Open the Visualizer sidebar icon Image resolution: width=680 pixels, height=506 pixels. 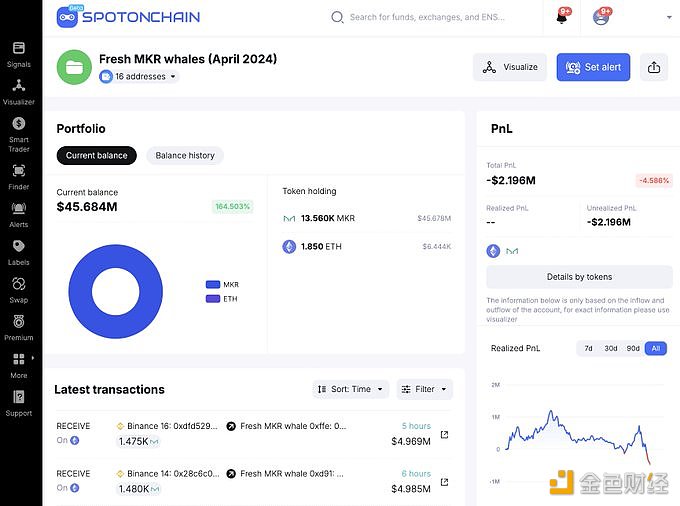19,91
